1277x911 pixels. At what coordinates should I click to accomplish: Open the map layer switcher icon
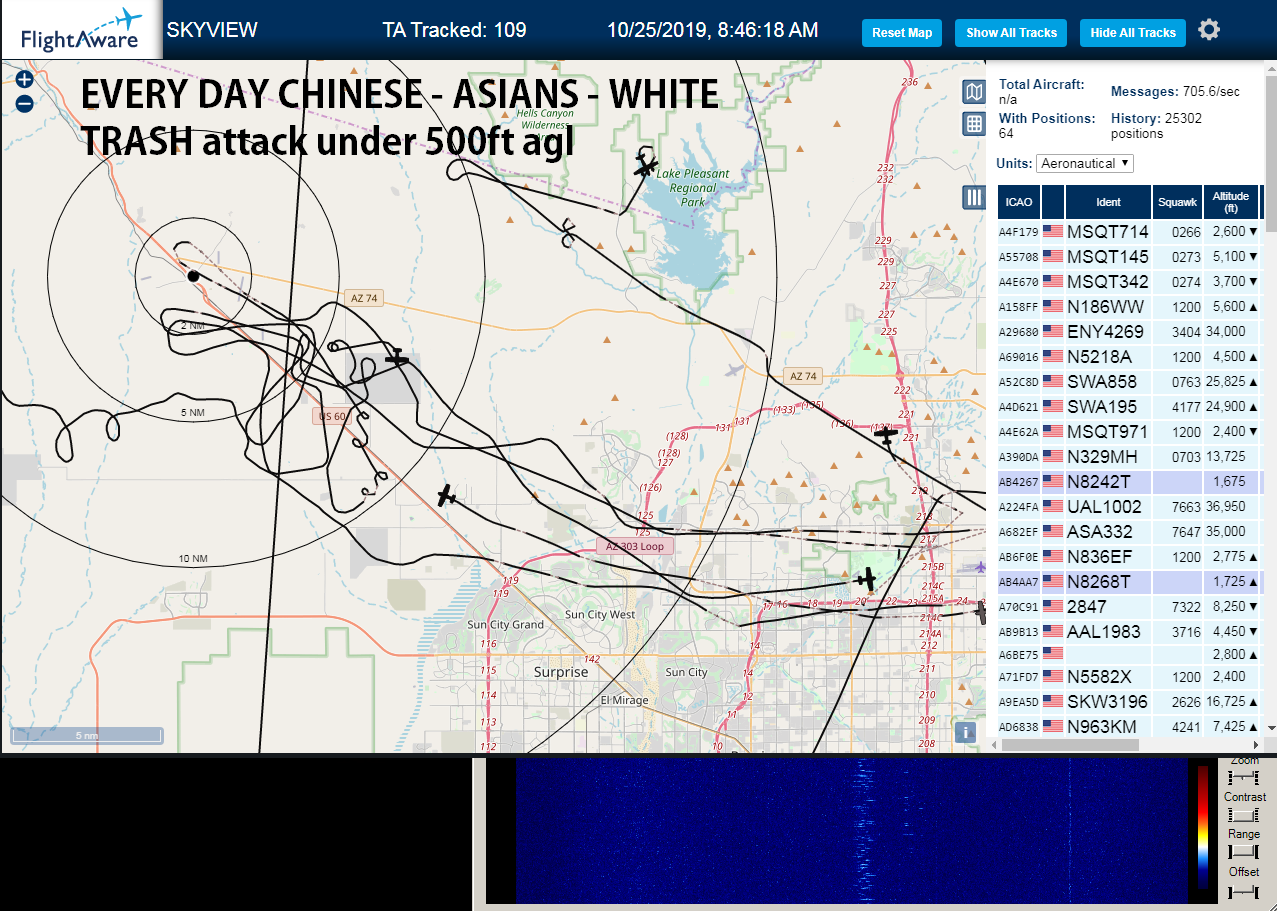(x=973, y=92)
